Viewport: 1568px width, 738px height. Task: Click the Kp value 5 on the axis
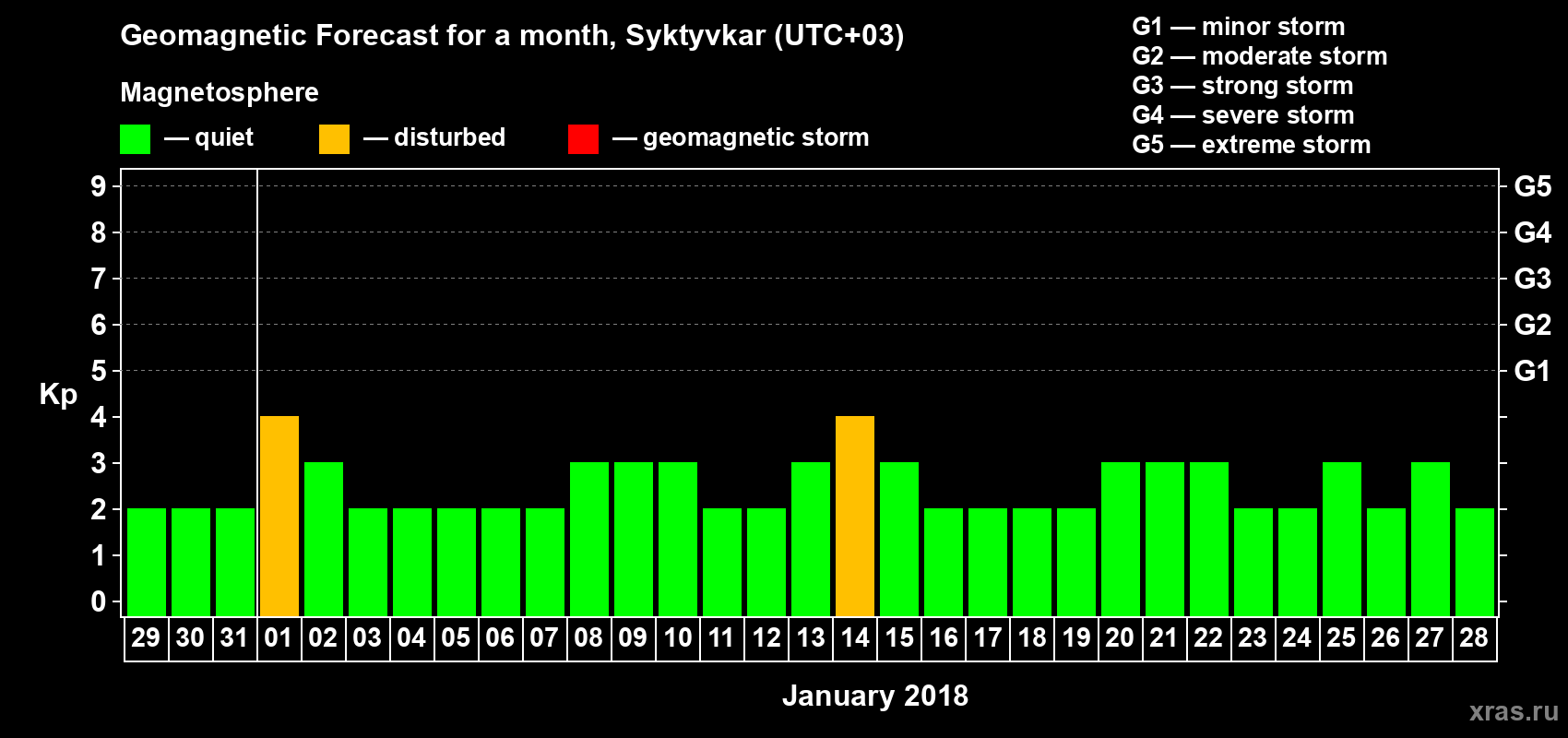[99, 371]
